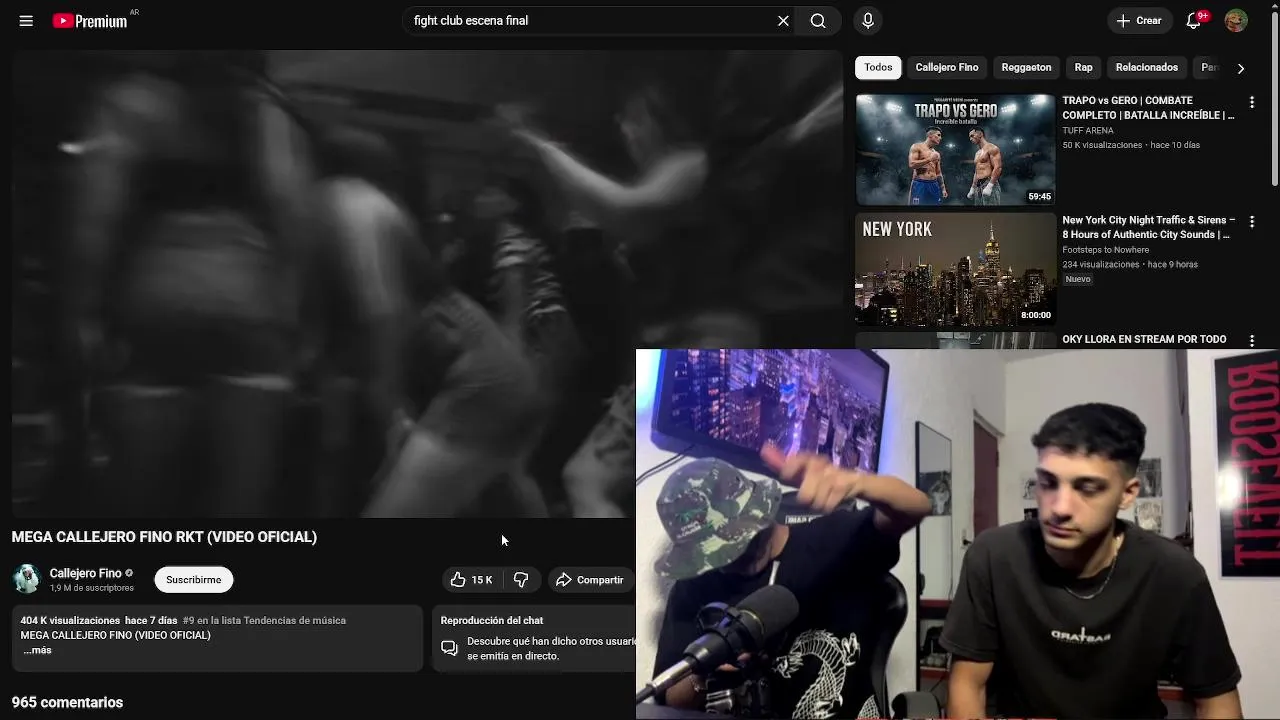Image resolution: width=1280 pixels, height=720 pixels.
Task: Select the Rap filter chip
Action: [1083, 67]
